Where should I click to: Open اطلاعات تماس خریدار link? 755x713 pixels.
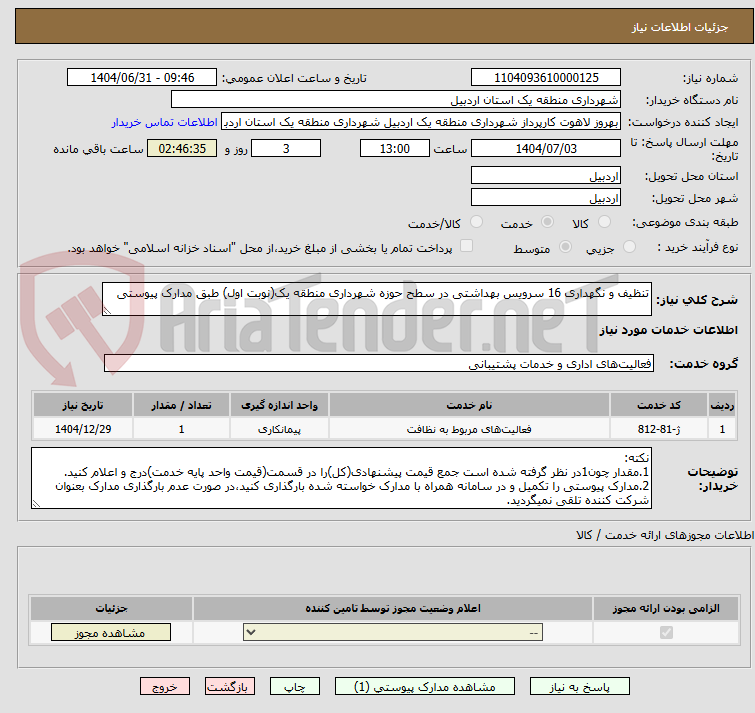coord(165,122)
